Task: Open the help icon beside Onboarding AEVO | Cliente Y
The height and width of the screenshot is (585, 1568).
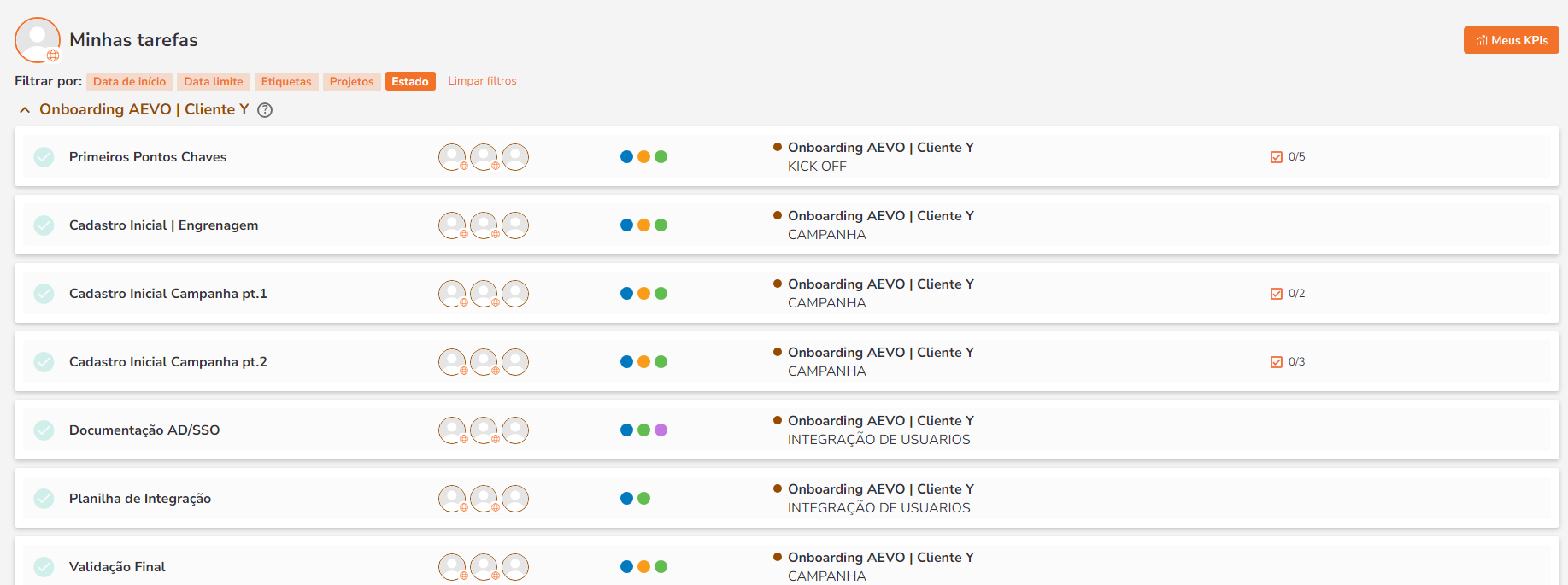Action: tap(265, 110)
